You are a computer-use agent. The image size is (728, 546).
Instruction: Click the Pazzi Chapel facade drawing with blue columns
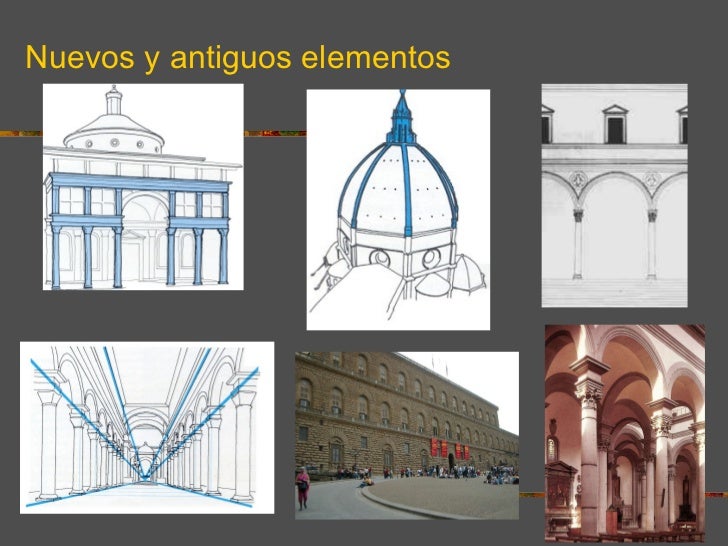click(143, 187)
